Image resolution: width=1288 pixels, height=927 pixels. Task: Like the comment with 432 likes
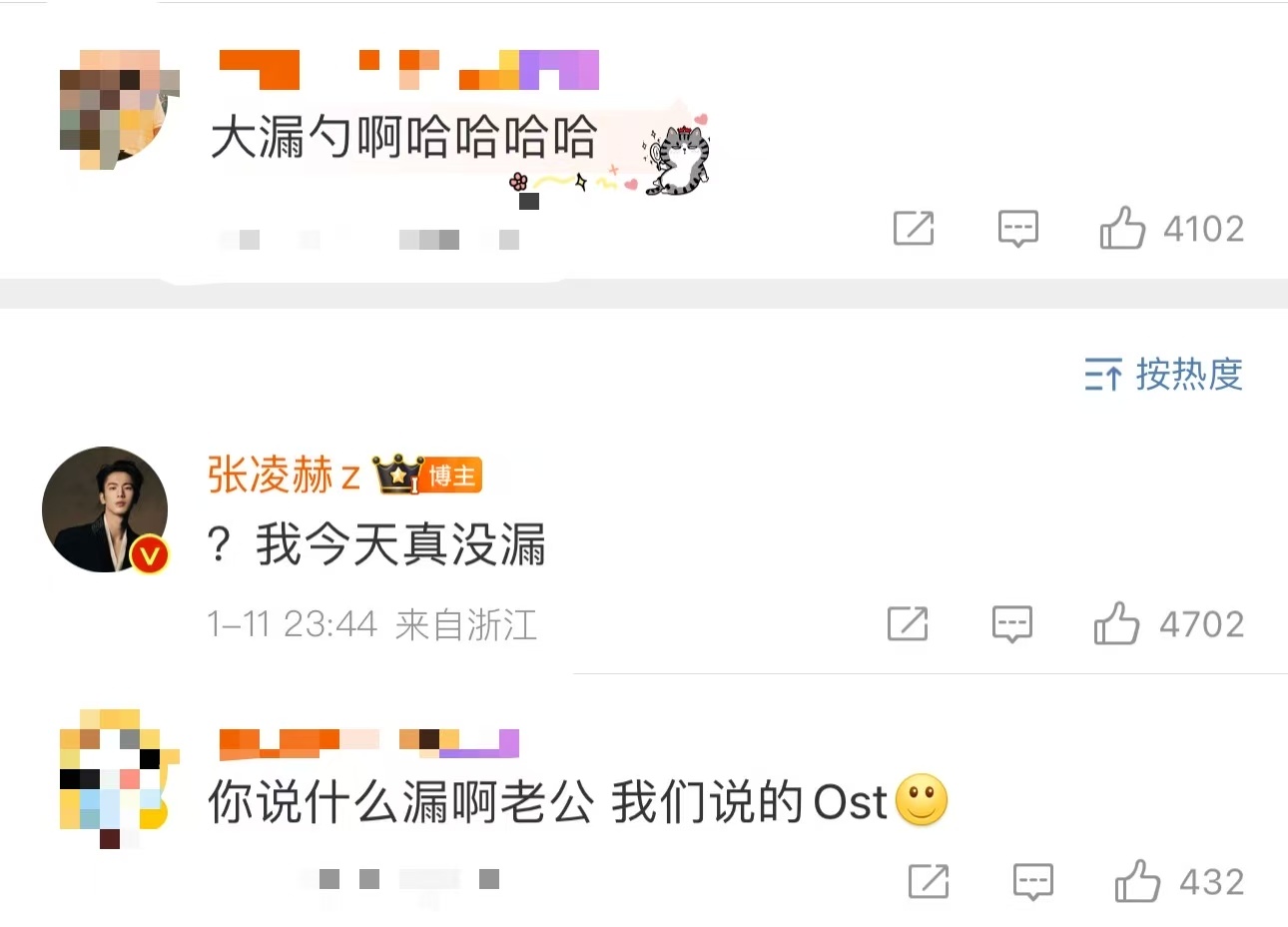pos(1137,881)
